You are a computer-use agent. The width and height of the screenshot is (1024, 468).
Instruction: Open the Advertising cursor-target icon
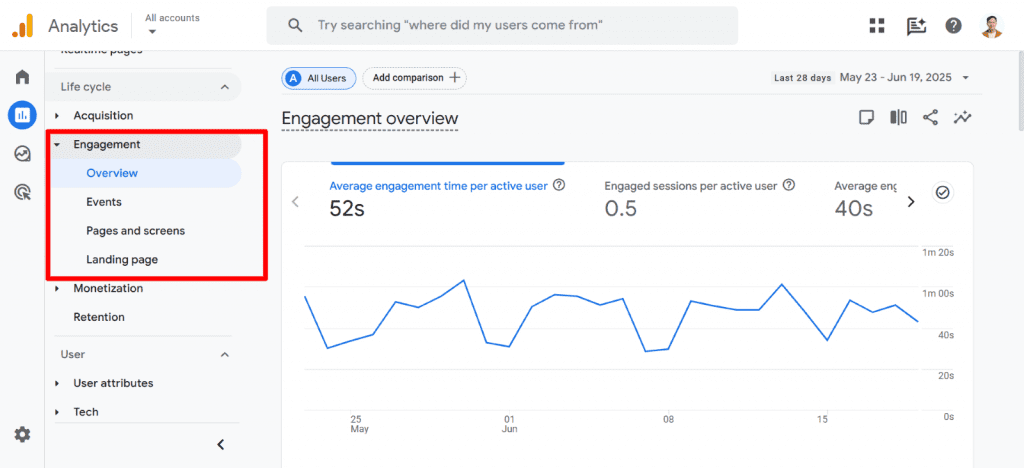[22, 193]
